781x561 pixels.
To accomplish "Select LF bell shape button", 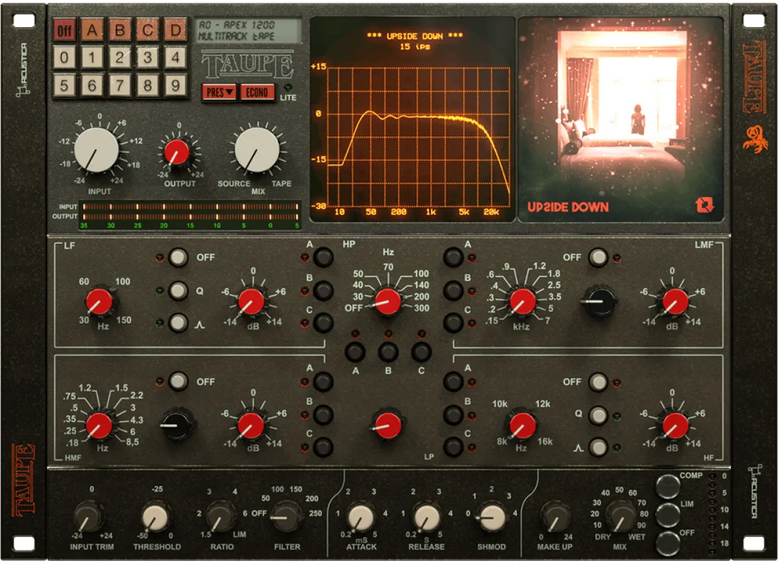I will 178,323.
